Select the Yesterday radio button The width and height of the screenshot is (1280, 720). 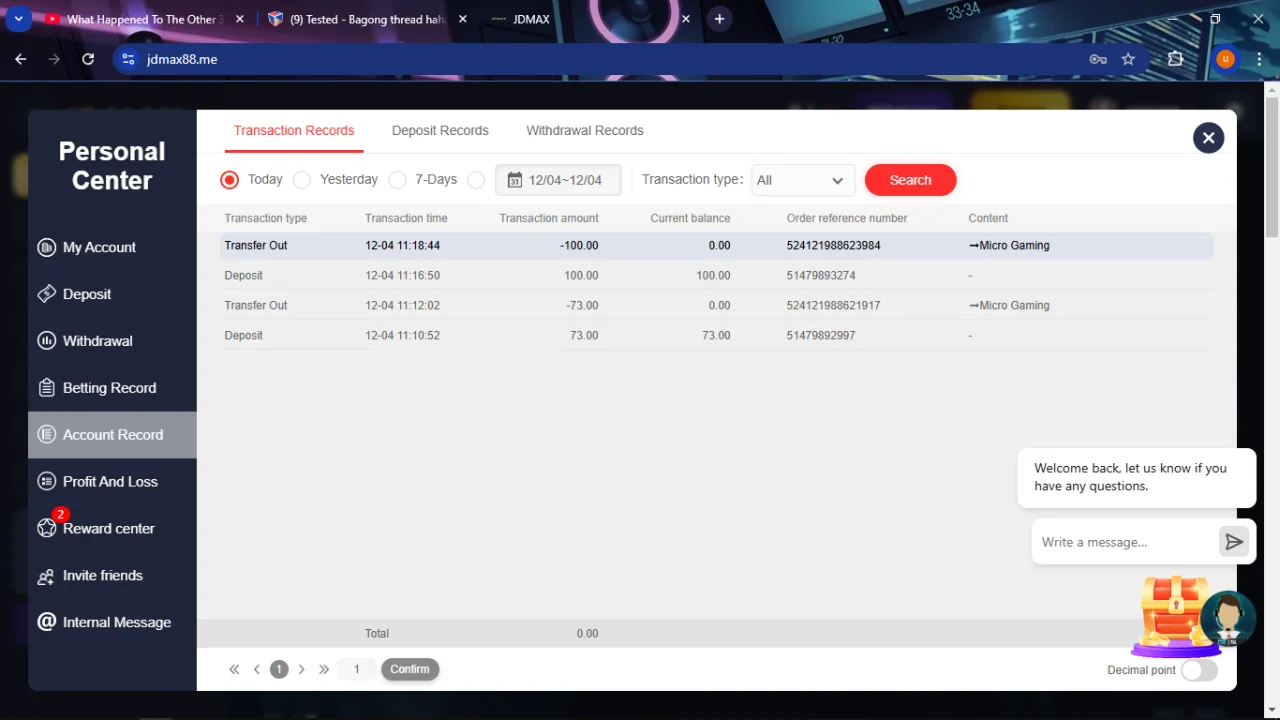click(302, 180)
